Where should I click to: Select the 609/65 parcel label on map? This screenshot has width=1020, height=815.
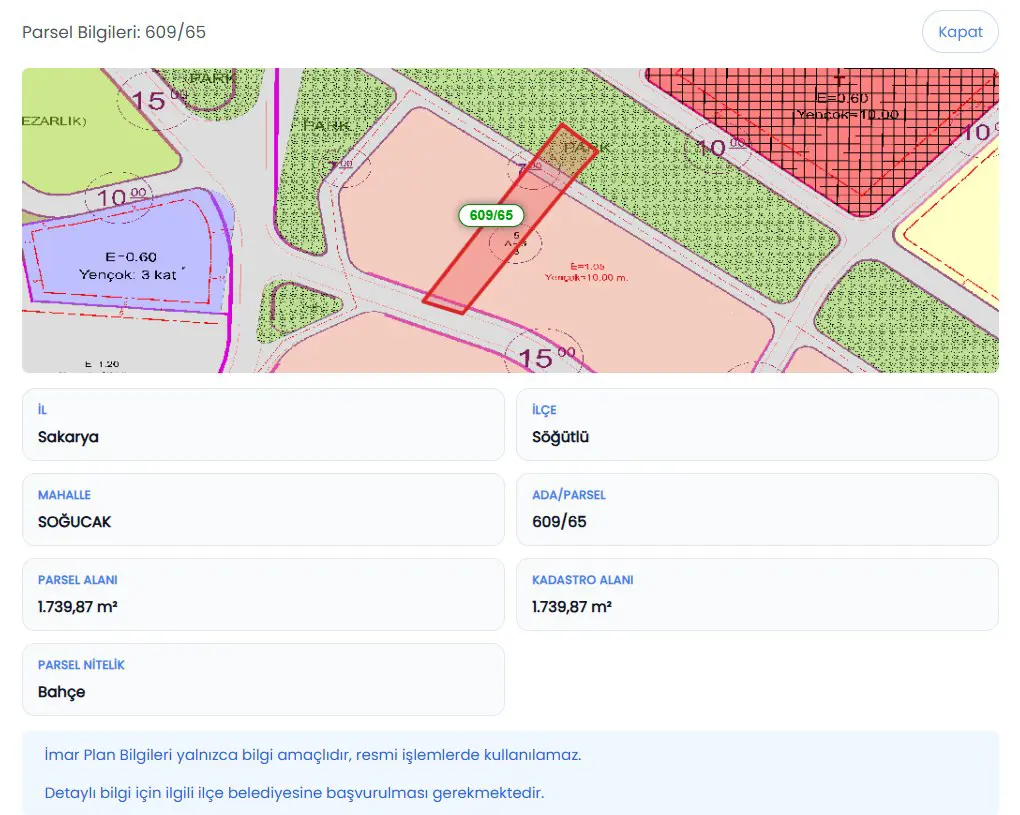491,215
